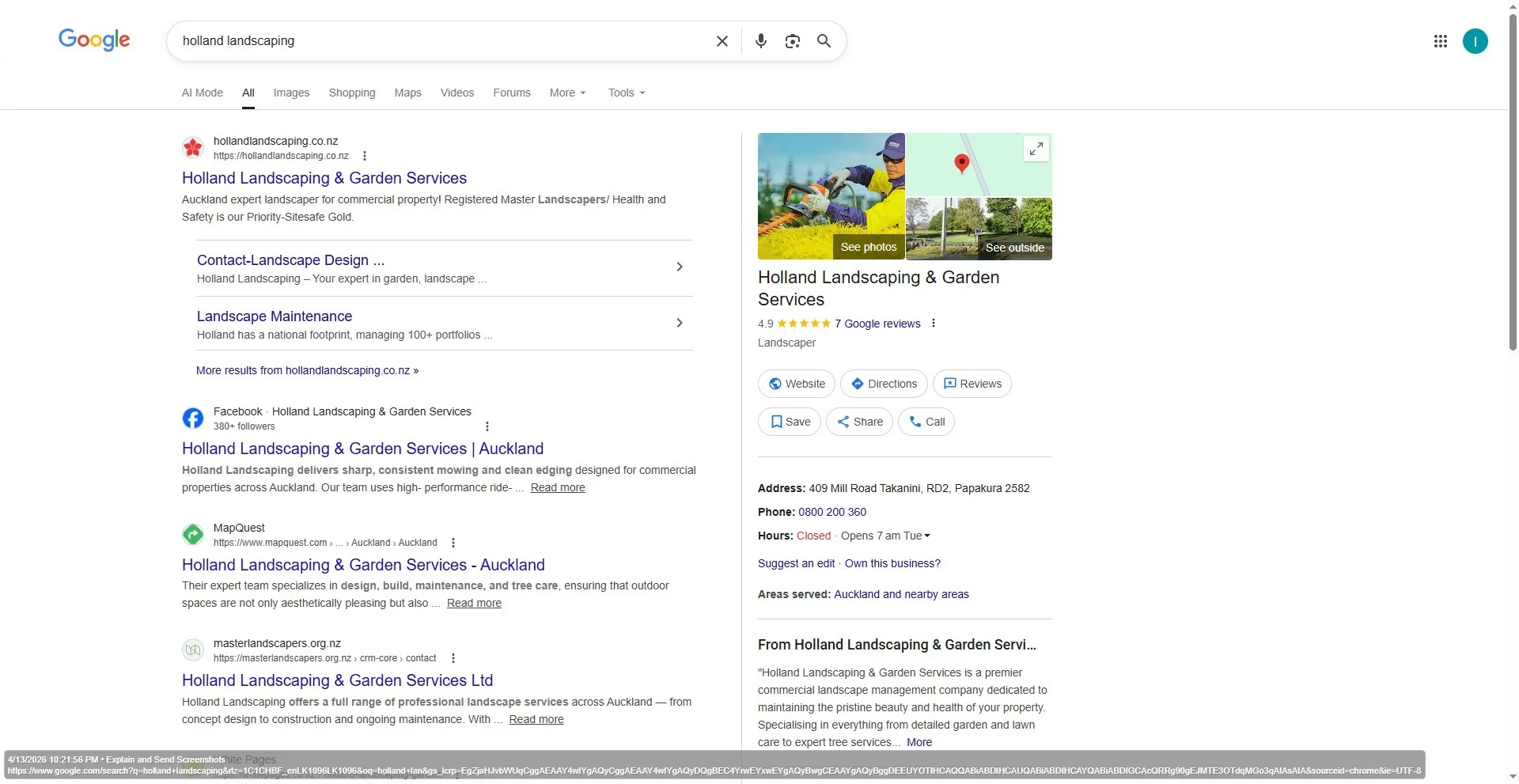Open Landscape Maintenance sitelink
Image resolution: width=1519 pixels, height=784 pixels.
pyautogui.click(x=275, y=316)
